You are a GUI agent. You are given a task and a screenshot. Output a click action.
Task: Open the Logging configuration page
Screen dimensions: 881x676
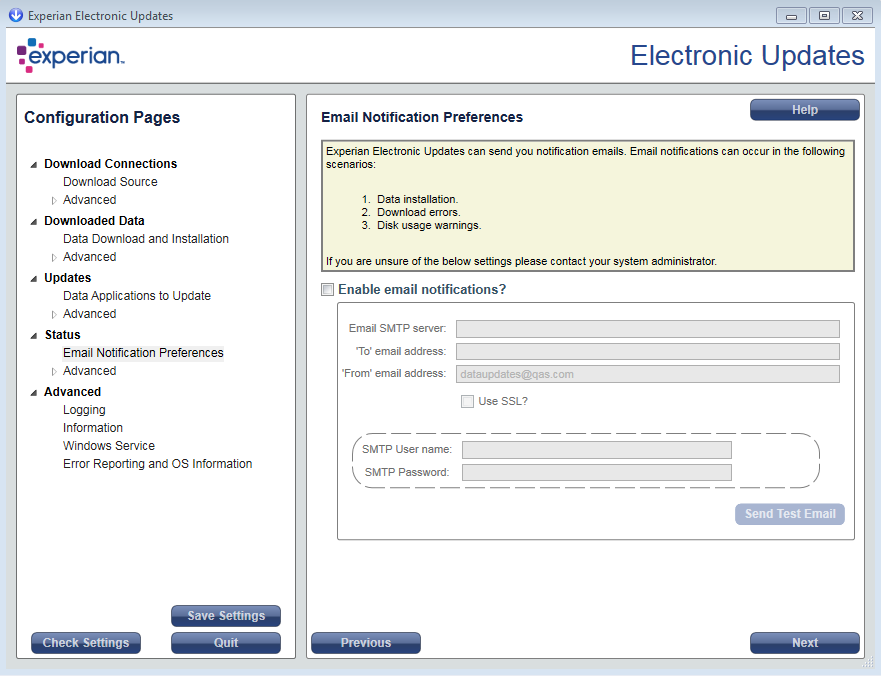point(84,410)
